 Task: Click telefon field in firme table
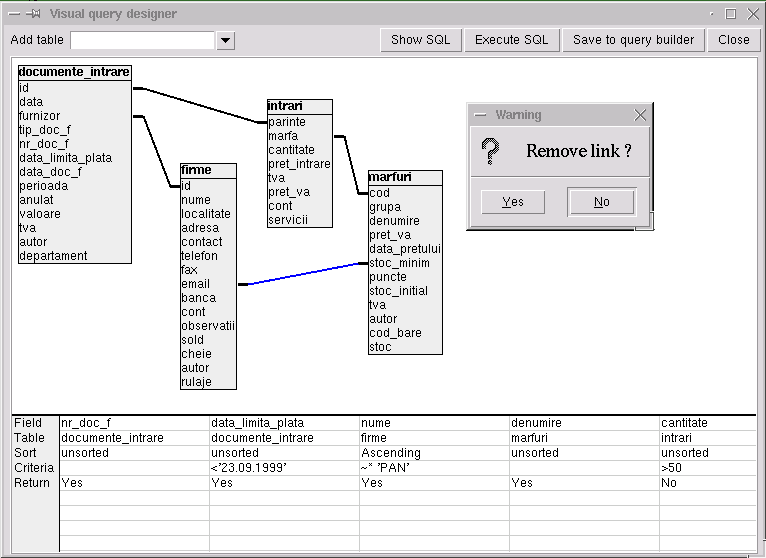[199, 256]
